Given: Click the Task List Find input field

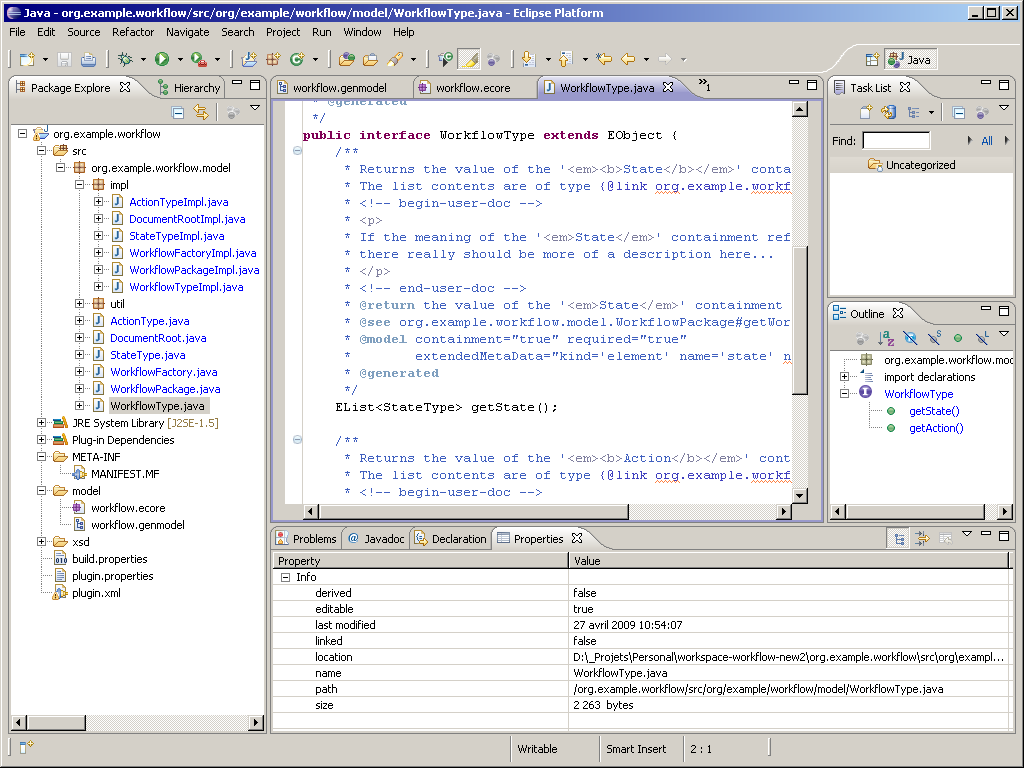Looking at the screenshot, I should [x=896, y=141].
